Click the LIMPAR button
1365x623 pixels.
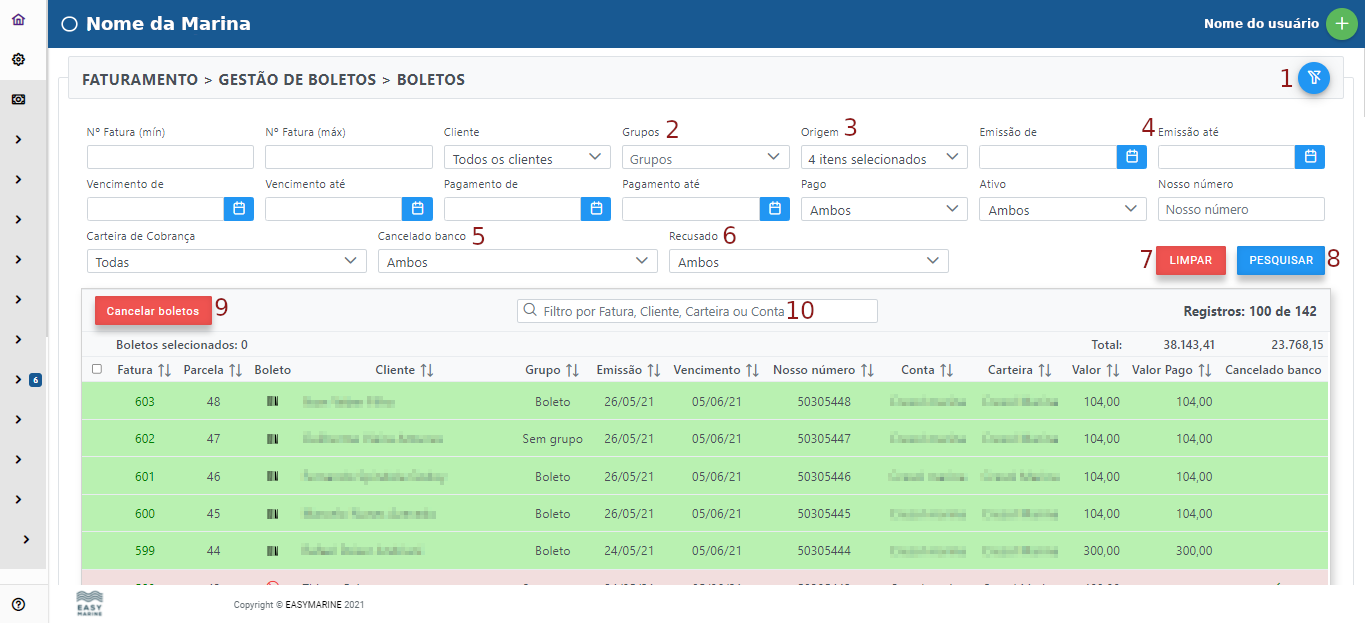[1190, 260]
